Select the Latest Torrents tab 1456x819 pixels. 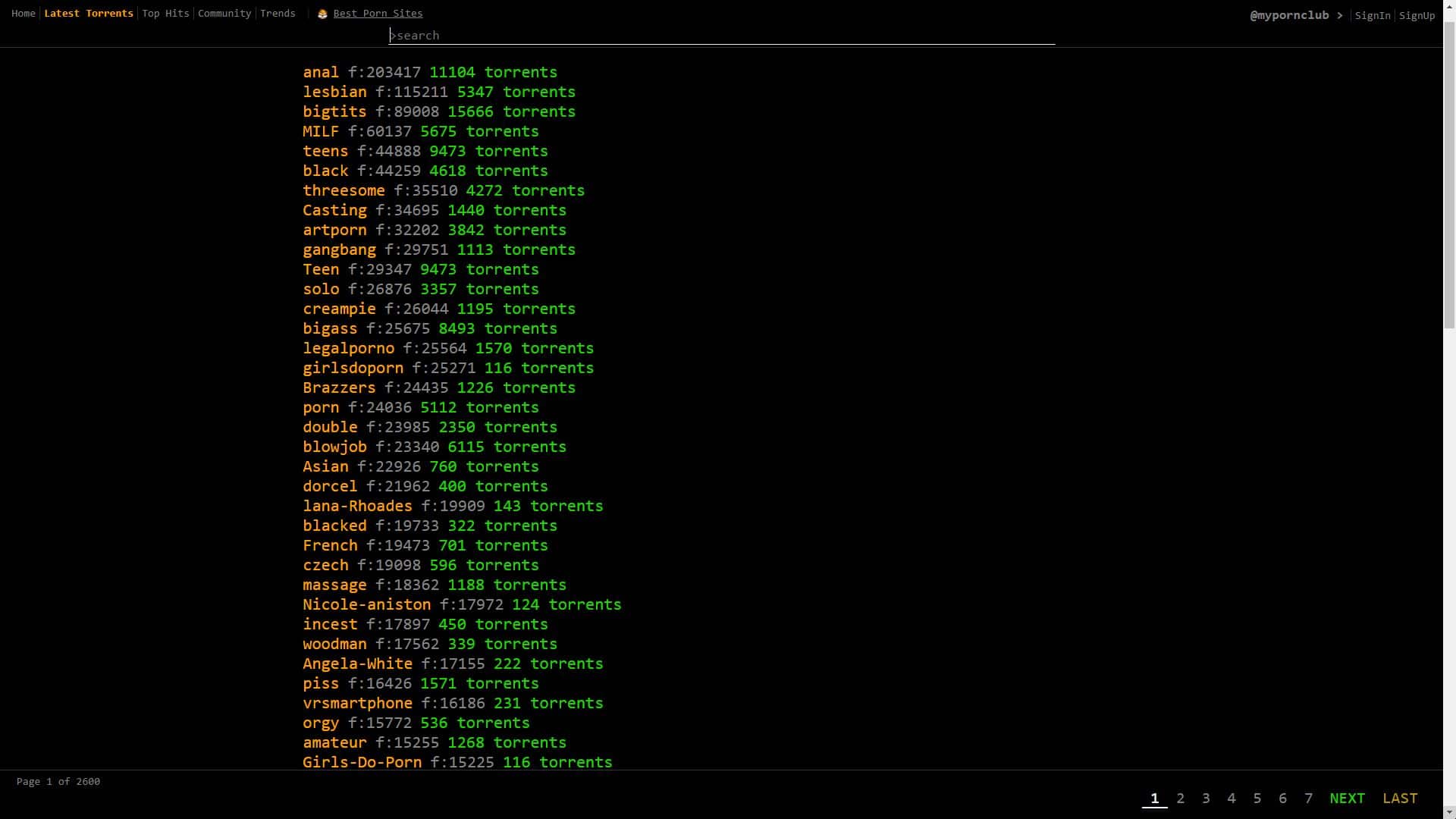[x=89, y=14]
